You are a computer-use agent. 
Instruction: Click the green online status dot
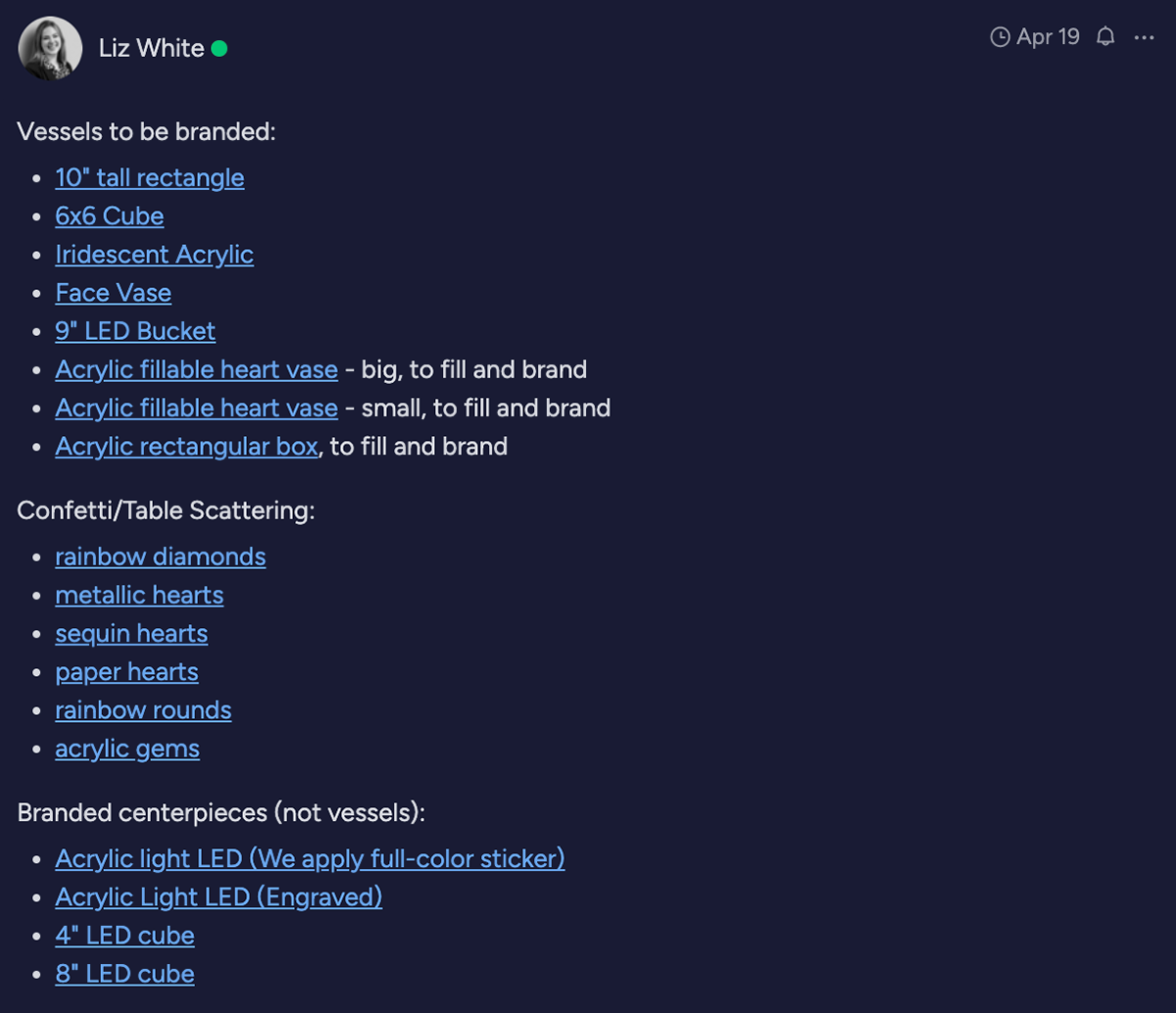tap(220, 48)
